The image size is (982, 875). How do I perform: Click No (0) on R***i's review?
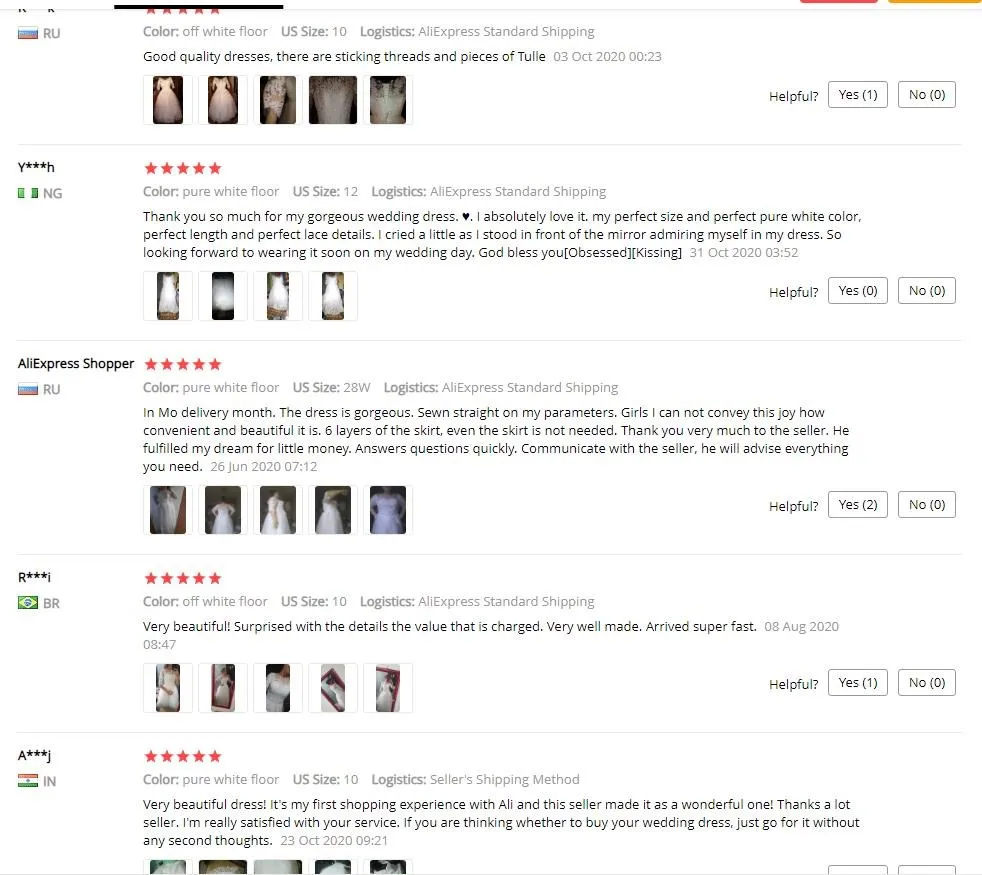(x=926, y=683)
